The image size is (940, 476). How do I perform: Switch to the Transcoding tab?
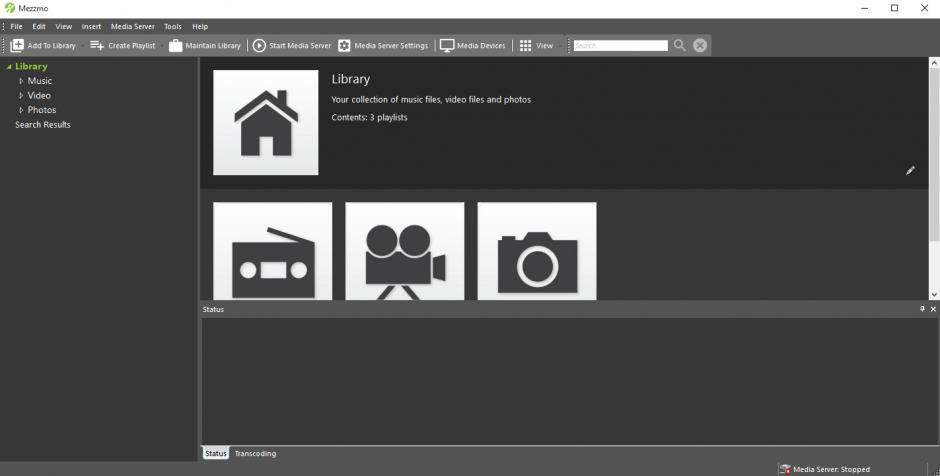pyautogui.click(x=255, y=454)
